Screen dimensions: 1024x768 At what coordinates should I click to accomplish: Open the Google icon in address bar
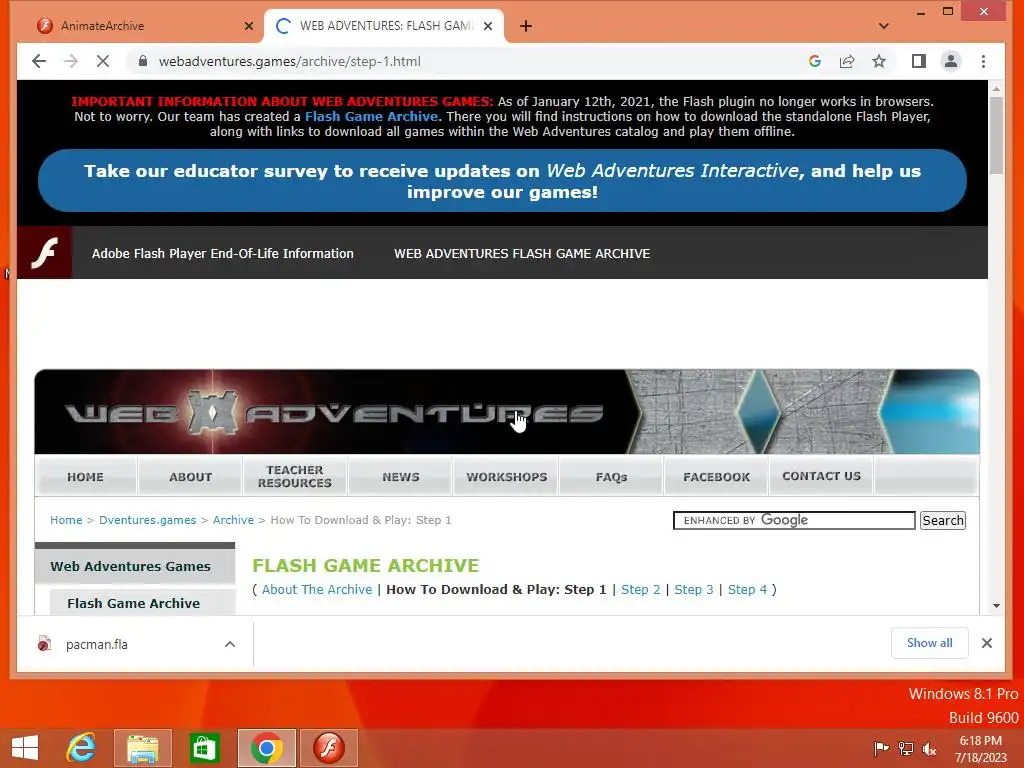[x=814, y=61]
